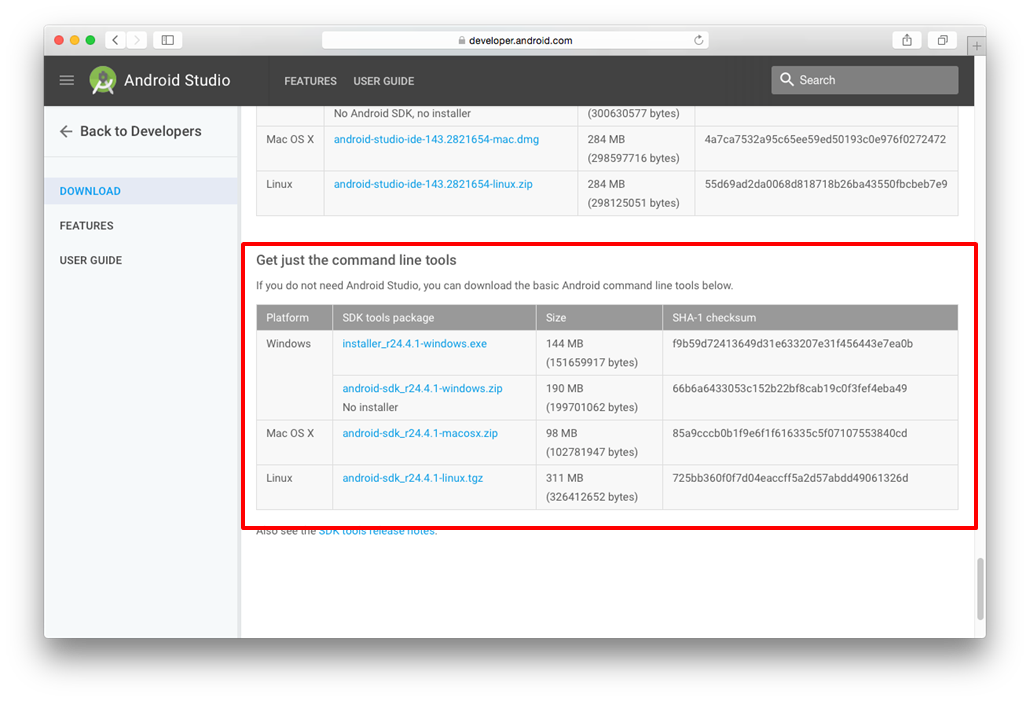Image resolution: width=1030 pixels, height=701 pixels.
Task: Download android-sdk_r24.4.1-linux.tgz
Action: click(x=413, y=478)
